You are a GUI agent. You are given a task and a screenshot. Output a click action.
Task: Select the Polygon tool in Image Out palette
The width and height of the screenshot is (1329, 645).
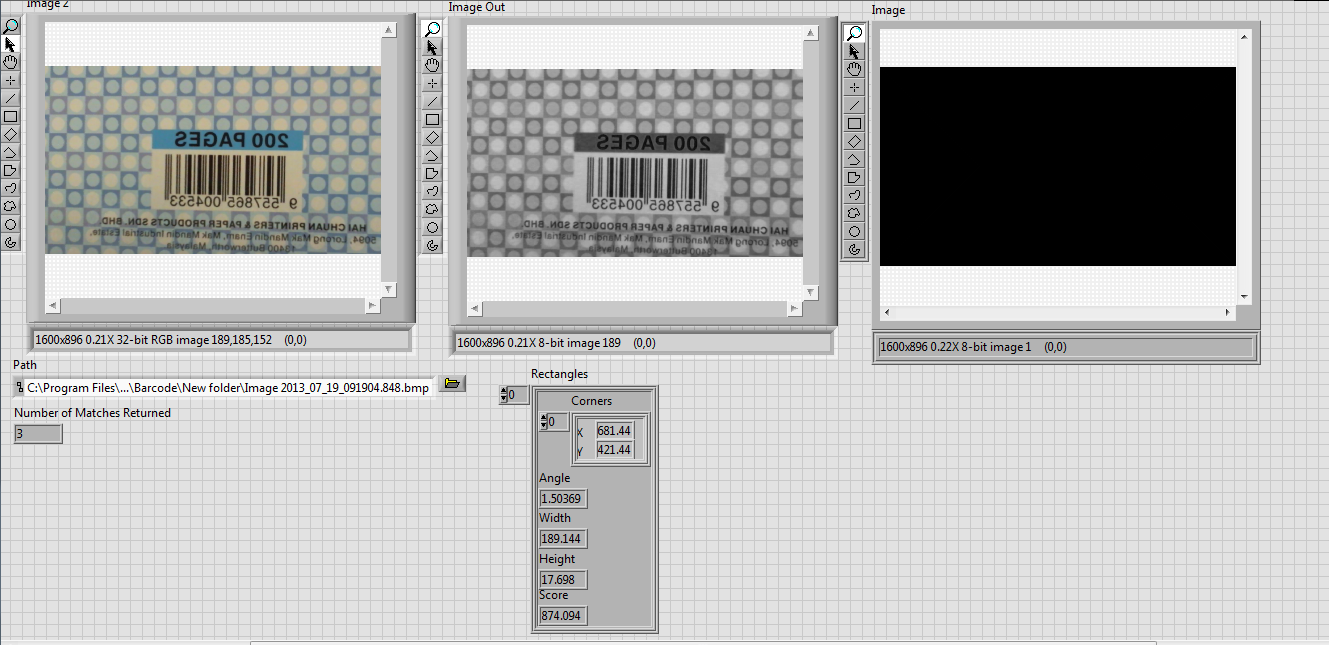432,173
